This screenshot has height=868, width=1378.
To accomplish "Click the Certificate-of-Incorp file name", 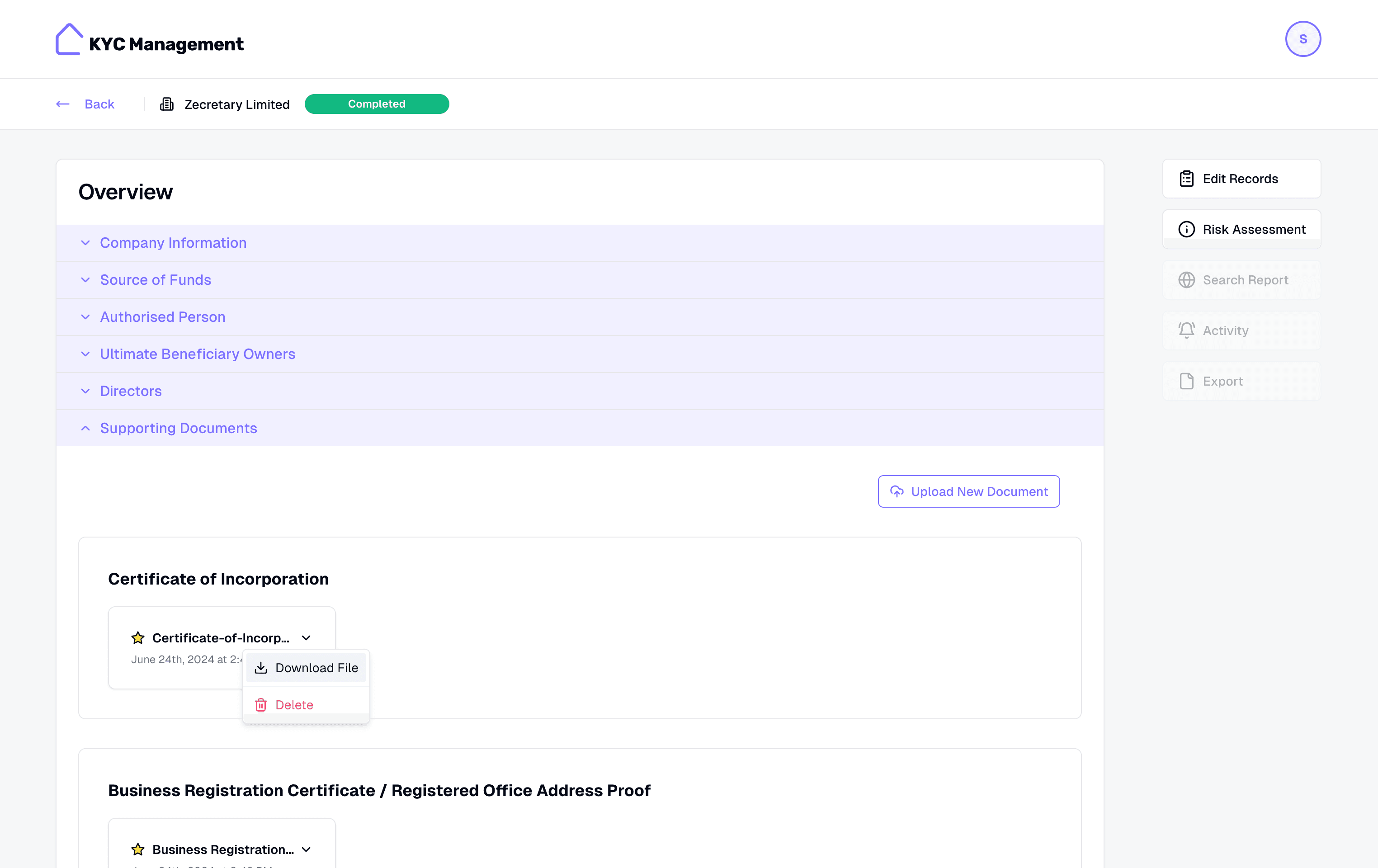I will pyautogui.click(x=221, y=638).
